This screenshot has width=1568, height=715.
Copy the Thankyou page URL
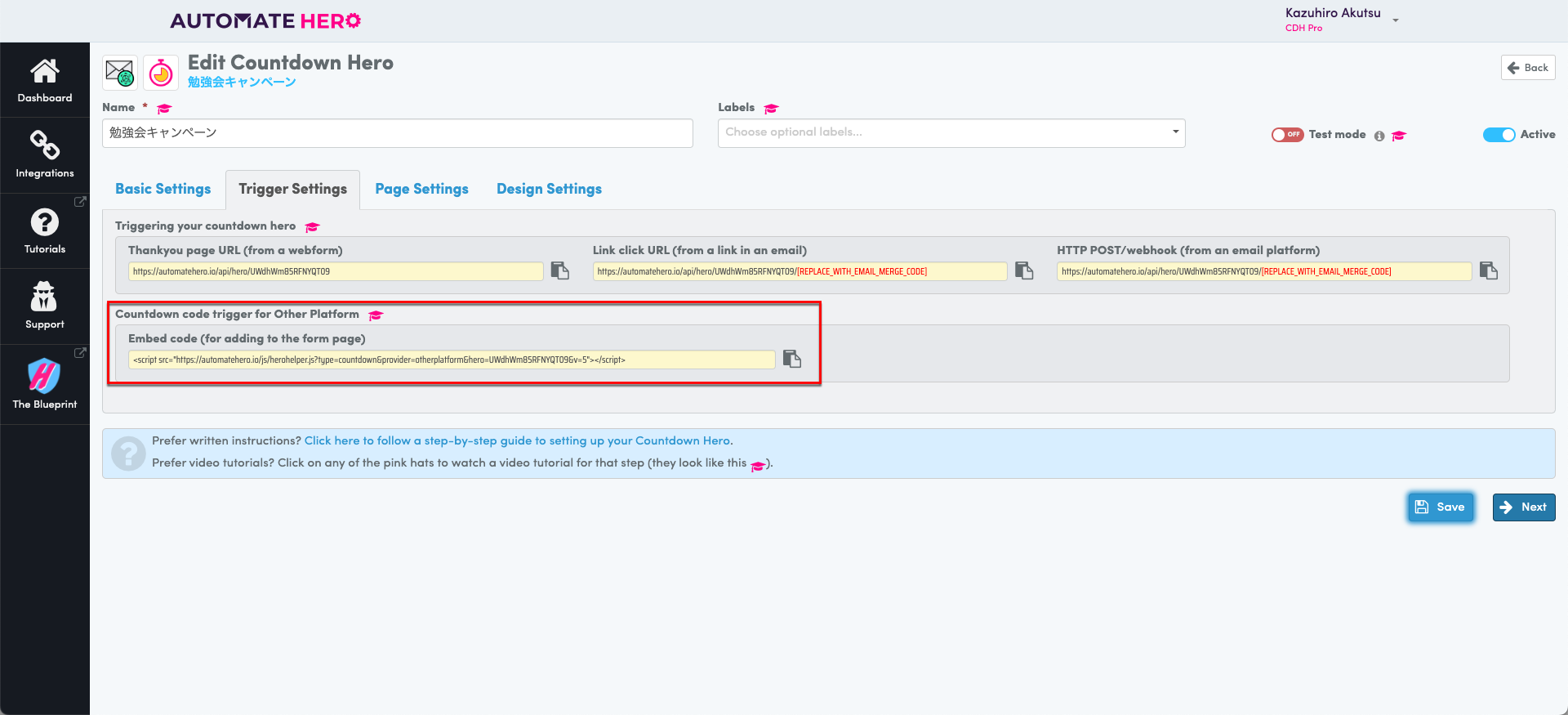[x=559, y=270]
